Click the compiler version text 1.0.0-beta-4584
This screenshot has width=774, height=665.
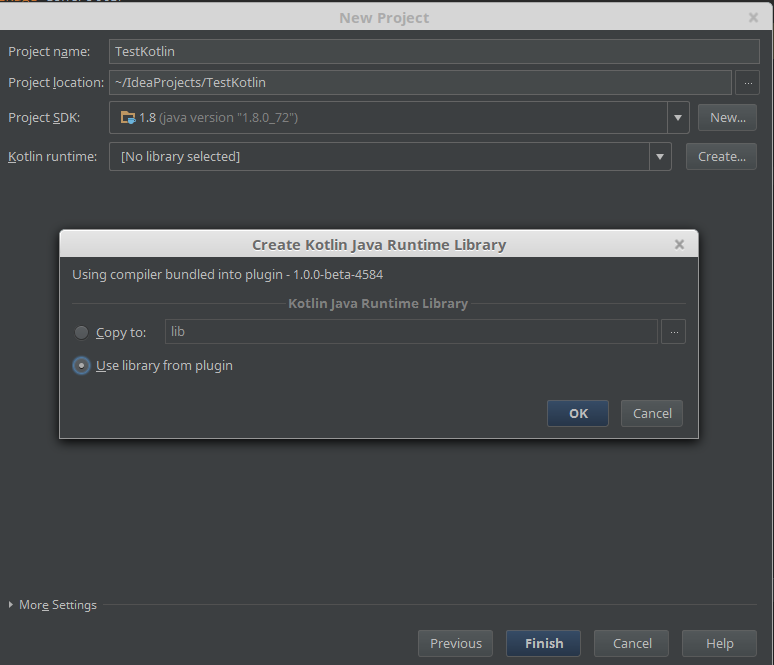[338, 274]
